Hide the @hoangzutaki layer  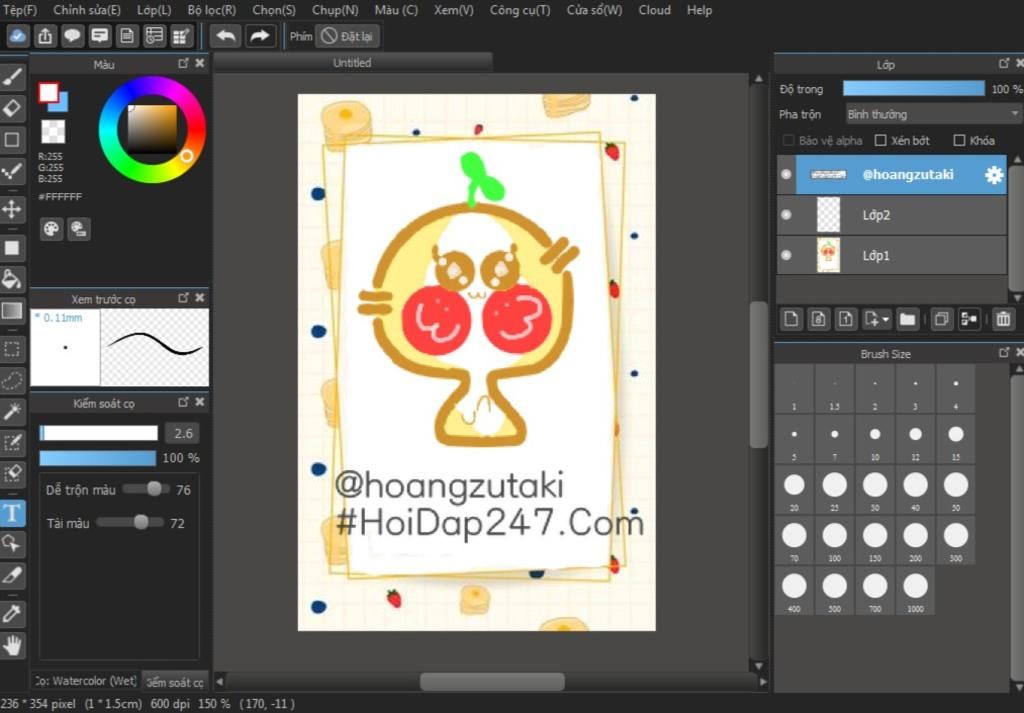pyautogui.click(x=786, y=174)
